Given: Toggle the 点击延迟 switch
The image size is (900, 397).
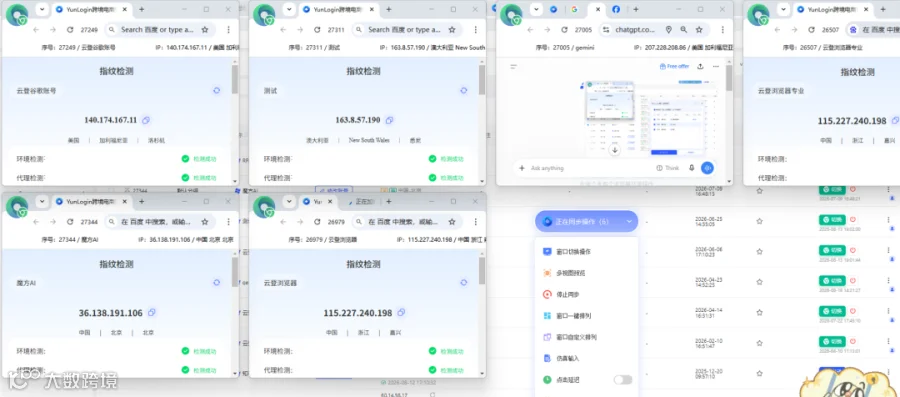Looking at the screenshot, I should click(x=623, y=380).
